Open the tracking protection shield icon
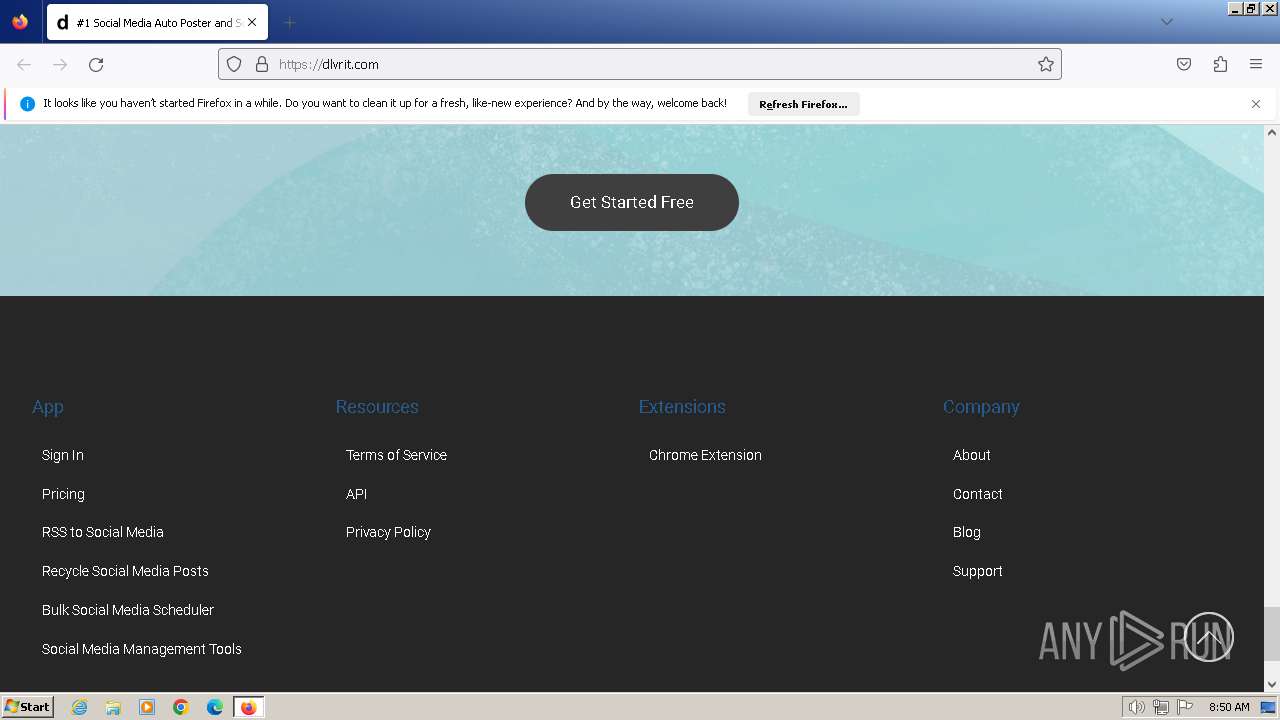This screenshot has height=720, width=1280. pos(234,64)
